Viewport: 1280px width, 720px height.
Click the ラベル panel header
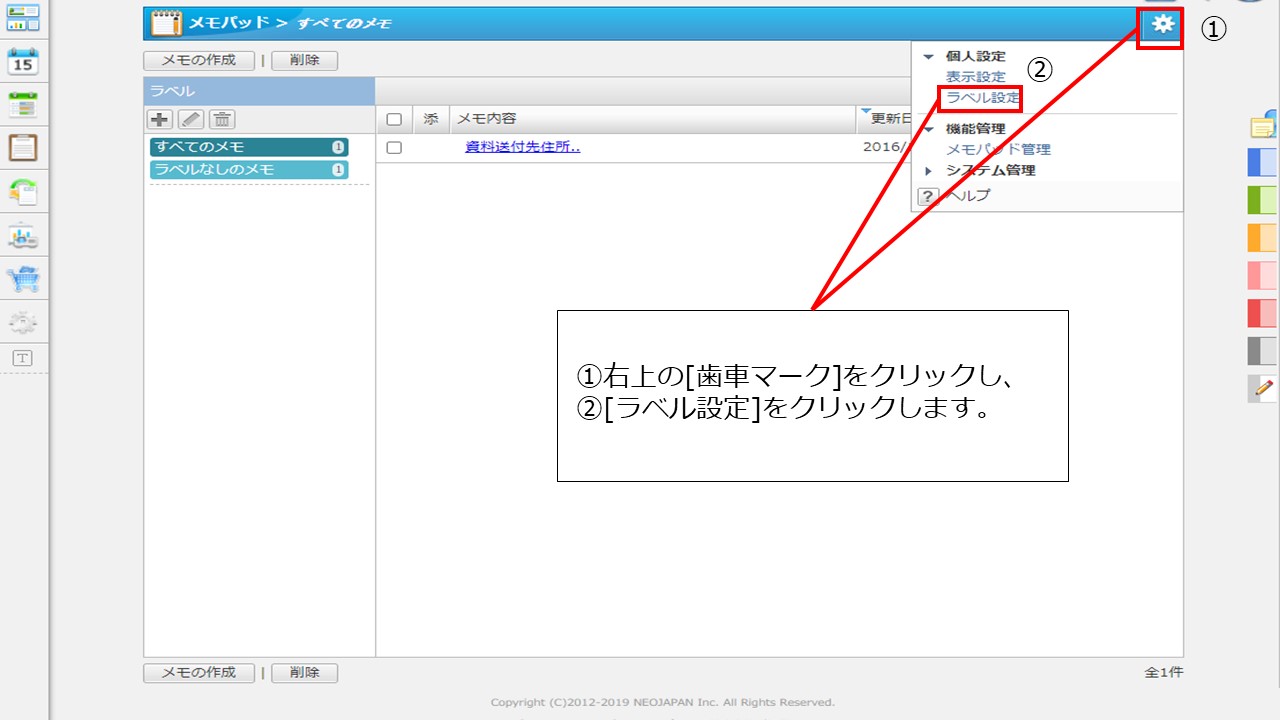[x=259, y=91]
